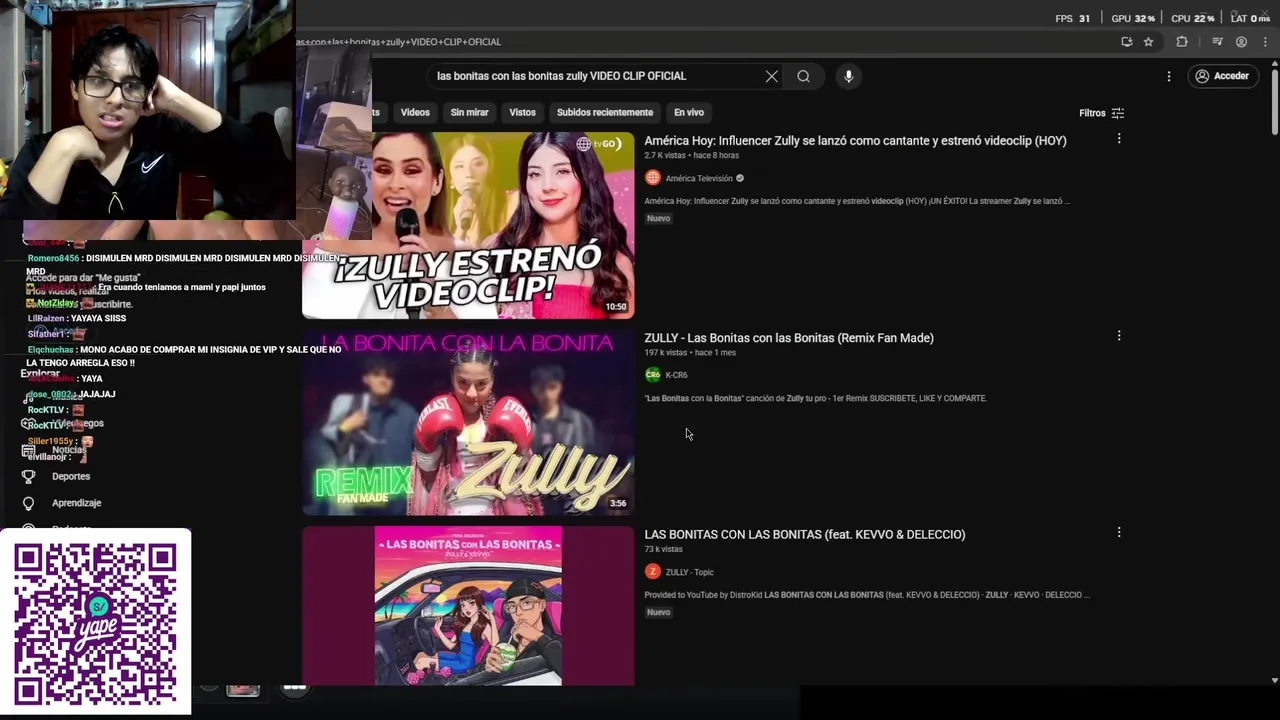
Task: Click the FPS 31 stat in the overlay
Action: coord(1073,18)
